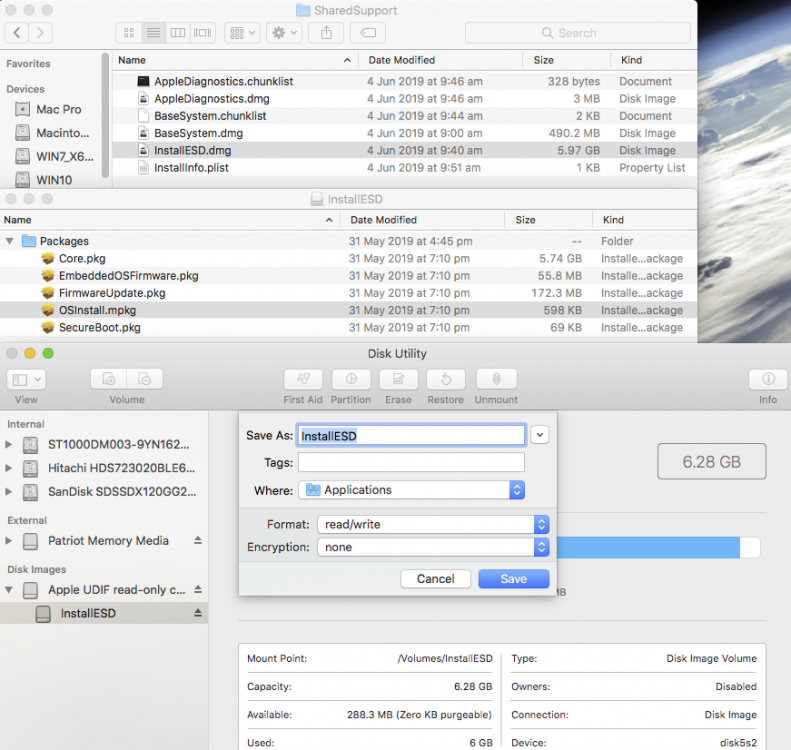
Task: Sort SharedSupport list by Size
Action: pyautogui.click(x=567, y=60)
